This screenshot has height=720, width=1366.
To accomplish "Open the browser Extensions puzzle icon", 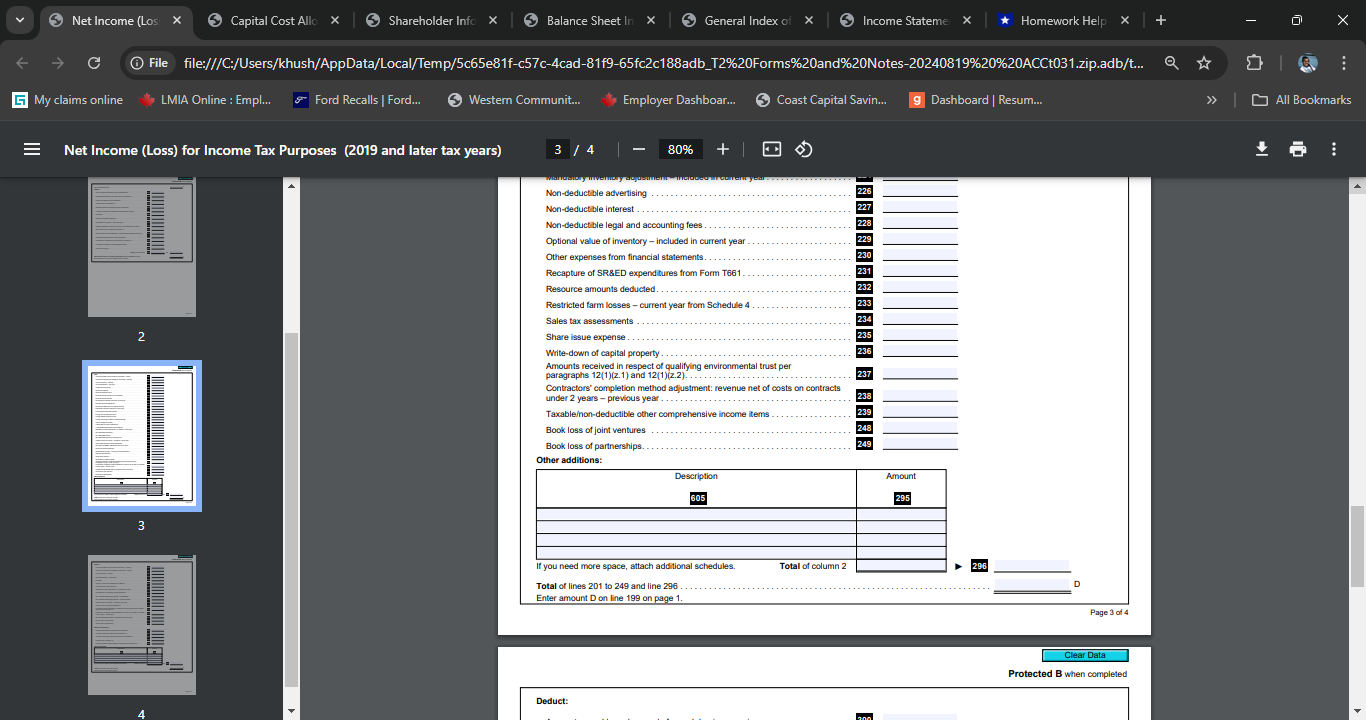I will coord(1254,61).
